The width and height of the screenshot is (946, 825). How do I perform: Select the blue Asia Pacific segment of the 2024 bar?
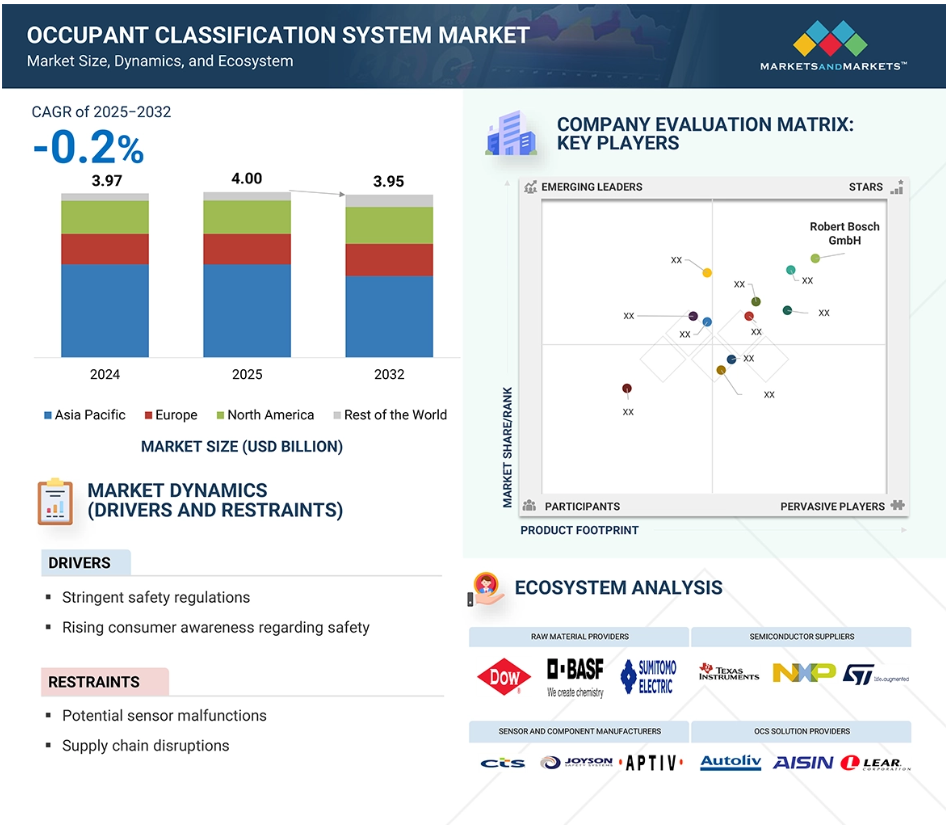coord(105,310)
